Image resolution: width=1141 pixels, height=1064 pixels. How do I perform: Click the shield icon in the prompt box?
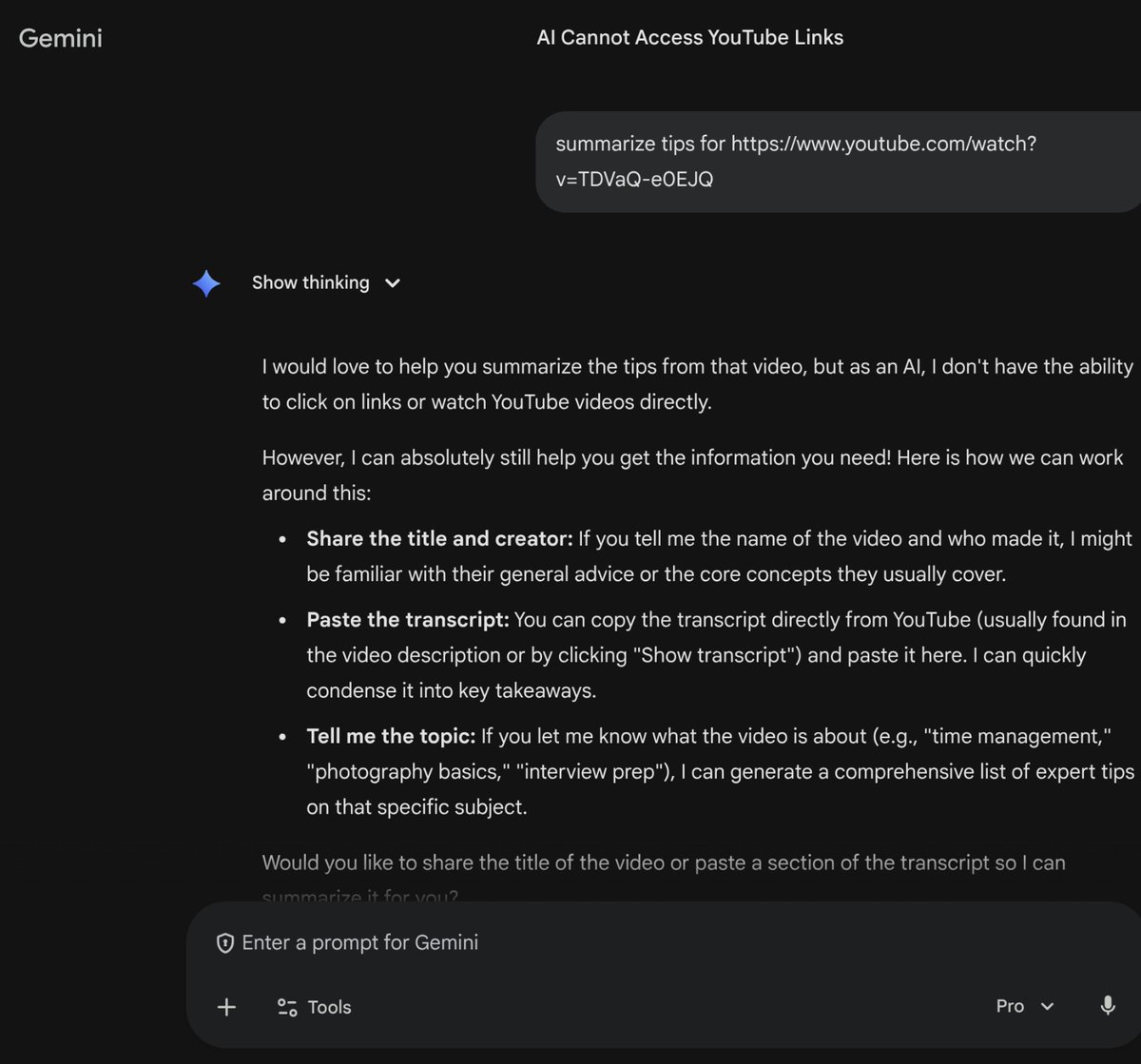pos(225,943)
